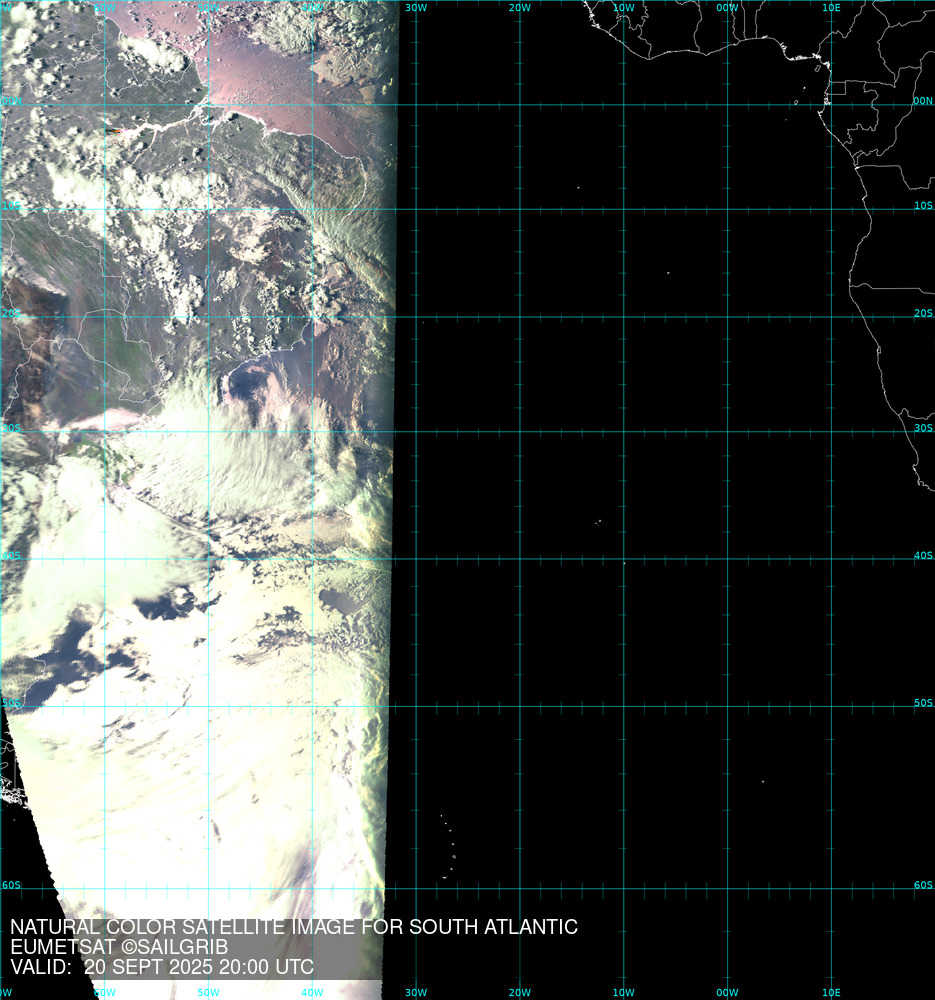
Task: Click the 'EUMETSAT ©SAILGRIB' credit text
Action: 119,947
